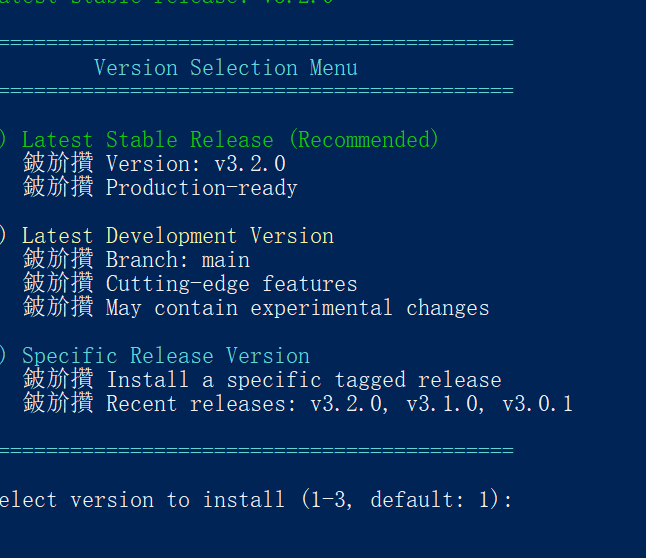Screen dimensions: 646x558
Task: Click the Version Selection Menu heading
Action: click(225, 68)
